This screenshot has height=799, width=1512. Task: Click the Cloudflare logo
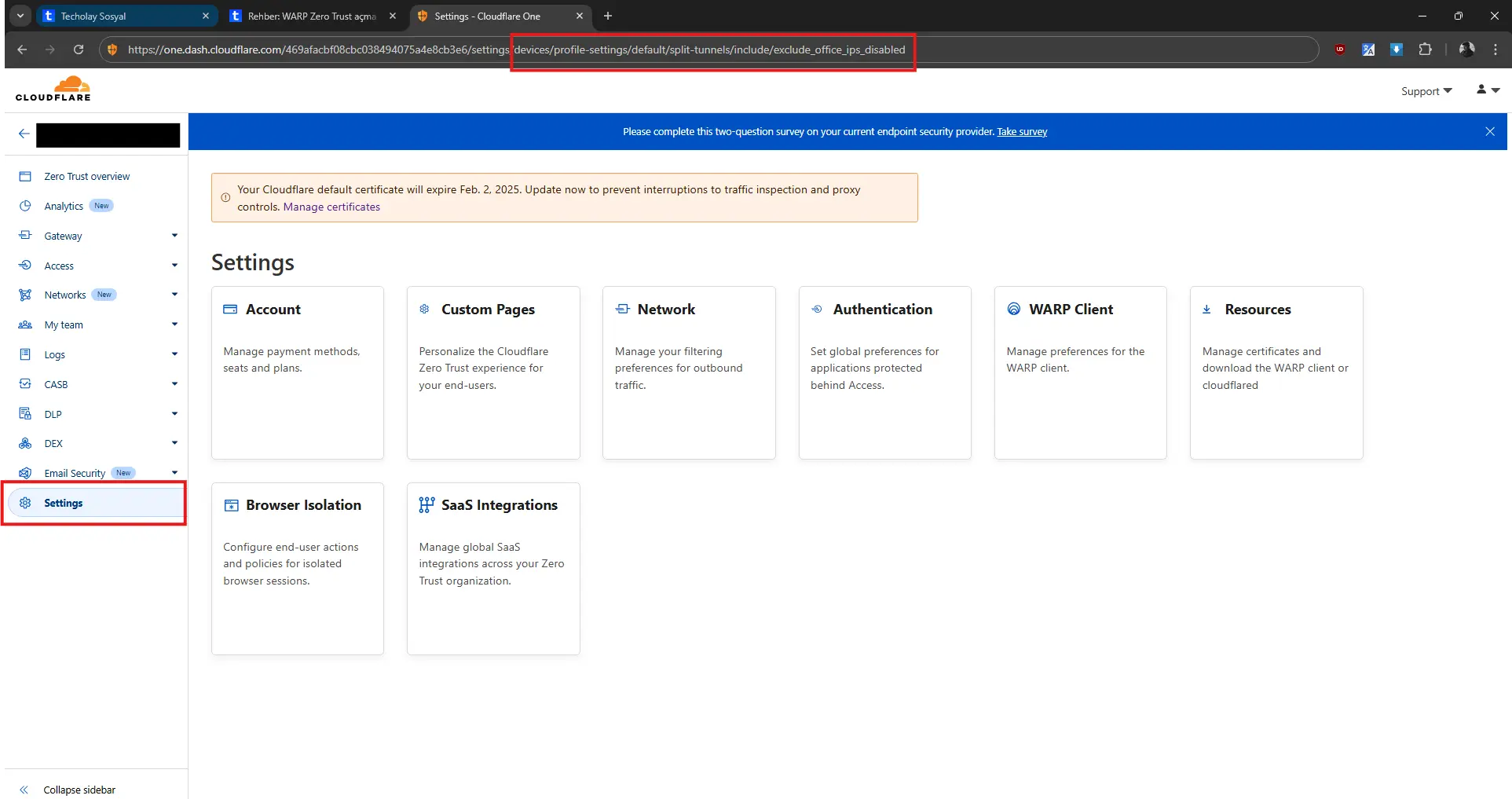(x=53, y=89)
